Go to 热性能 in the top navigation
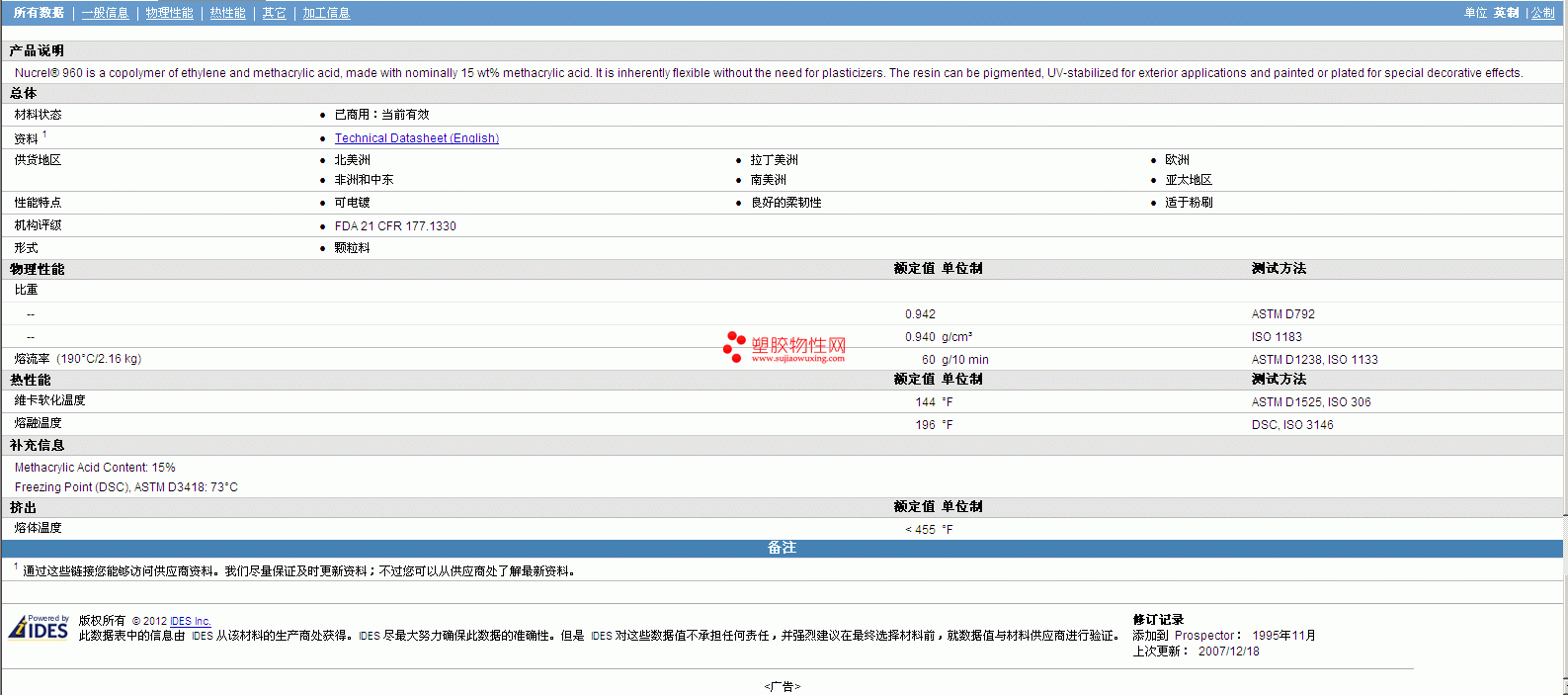This screenshot has width=1568, height=695. pos(227,13)
